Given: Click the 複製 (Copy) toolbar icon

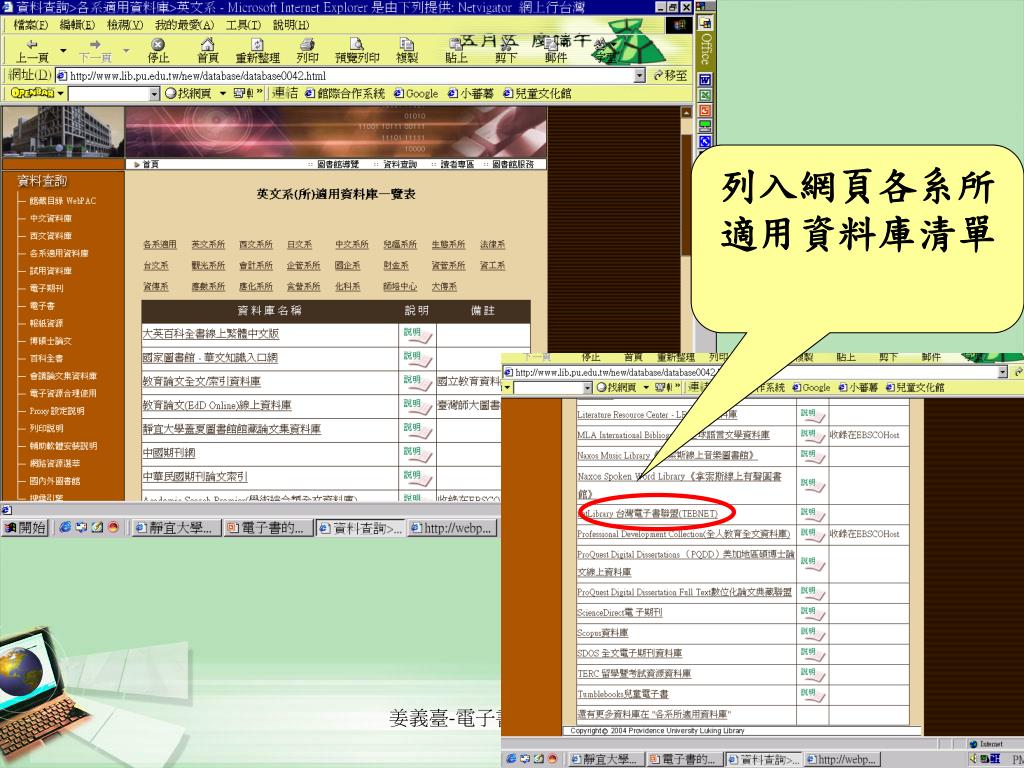Looking at the screenshot, I should (x=407, y=50).
